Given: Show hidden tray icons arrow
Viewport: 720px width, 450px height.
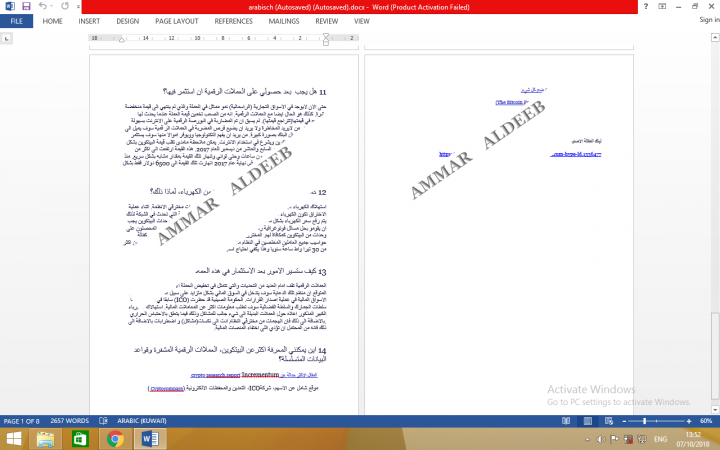Looking at the screenshot, I should pyautogui.click(x=587, y=440).
